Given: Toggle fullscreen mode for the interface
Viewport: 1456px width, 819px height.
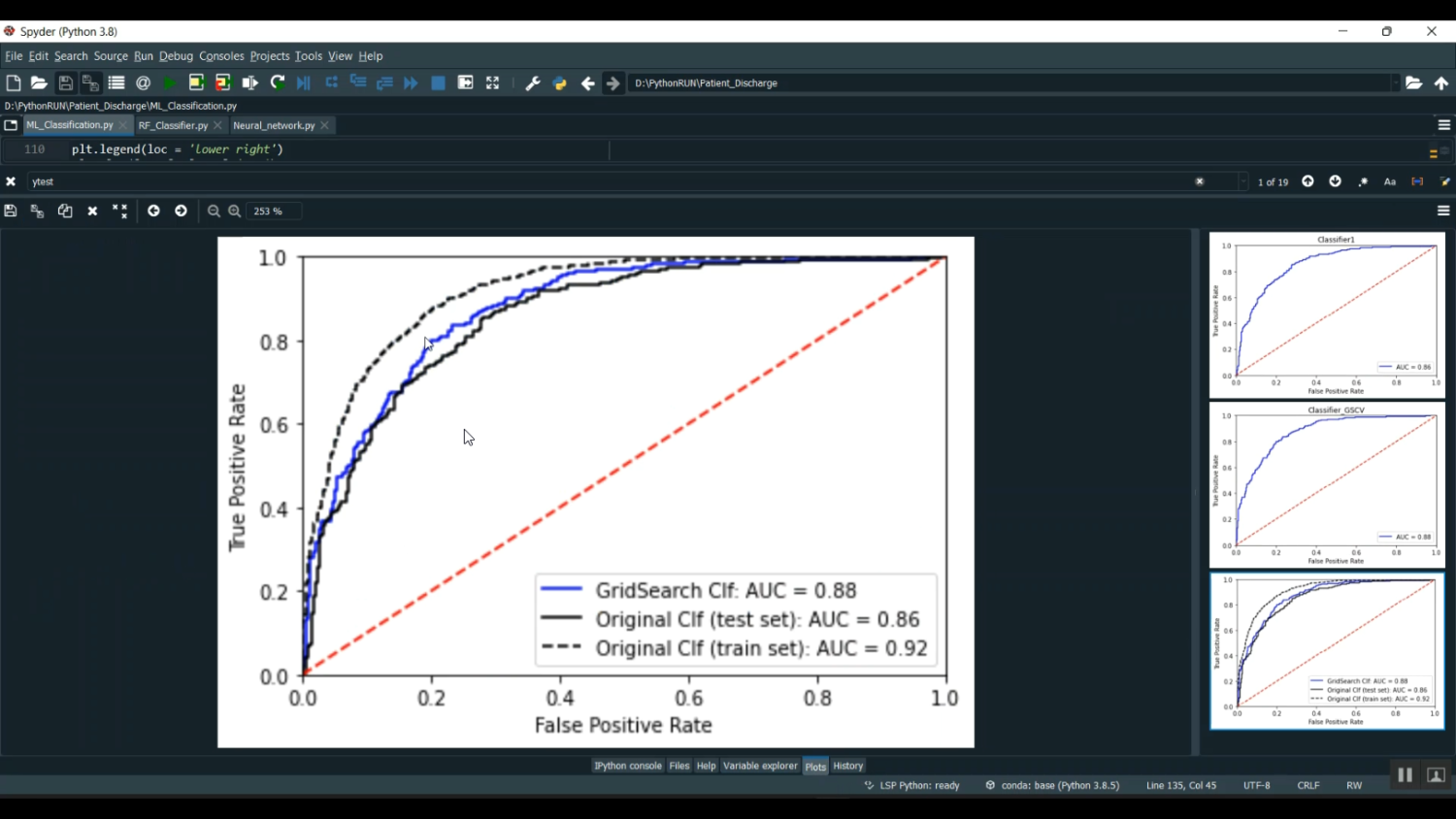Looking at the screenshot, I should pos(492,82).
